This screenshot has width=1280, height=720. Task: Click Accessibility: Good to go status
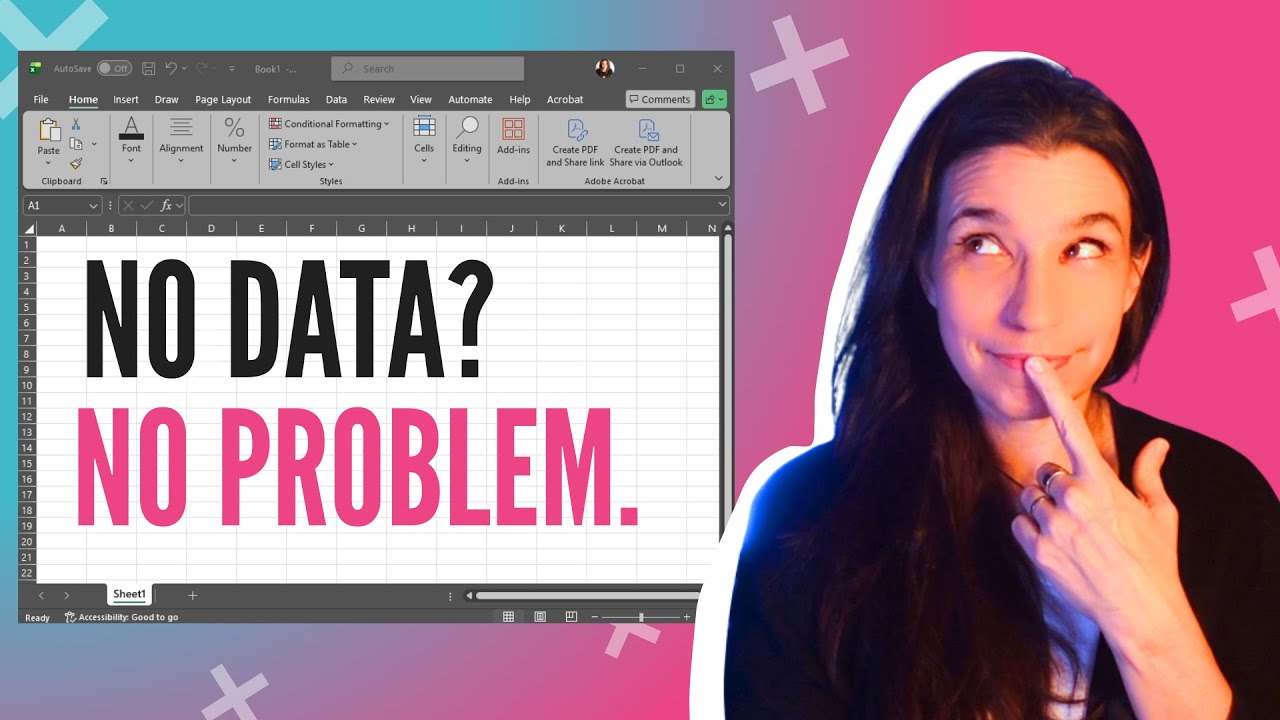pyautogui.click(x=121, y=617)
